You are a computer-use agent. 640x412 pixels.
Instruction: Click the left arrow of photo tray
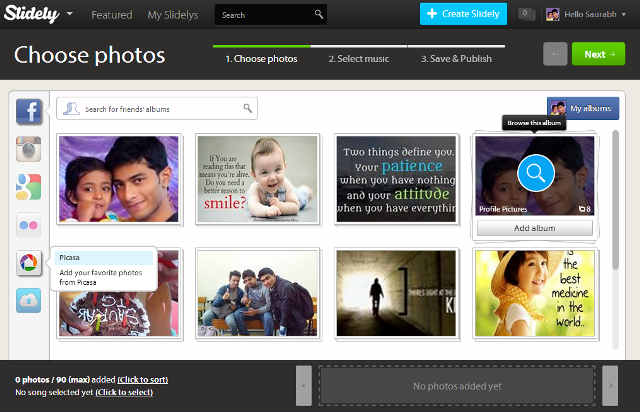pos(304,386)
